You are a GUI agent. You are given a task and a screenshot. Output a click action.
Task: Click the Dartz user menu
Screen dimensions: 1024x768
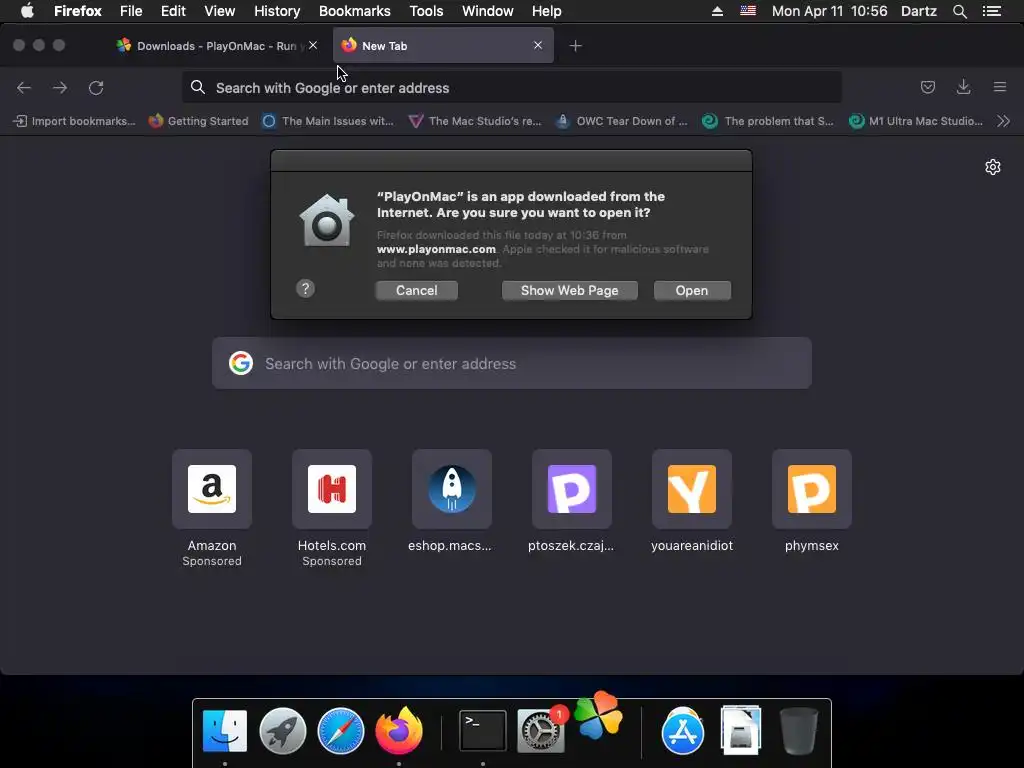[x=919, y=11]
